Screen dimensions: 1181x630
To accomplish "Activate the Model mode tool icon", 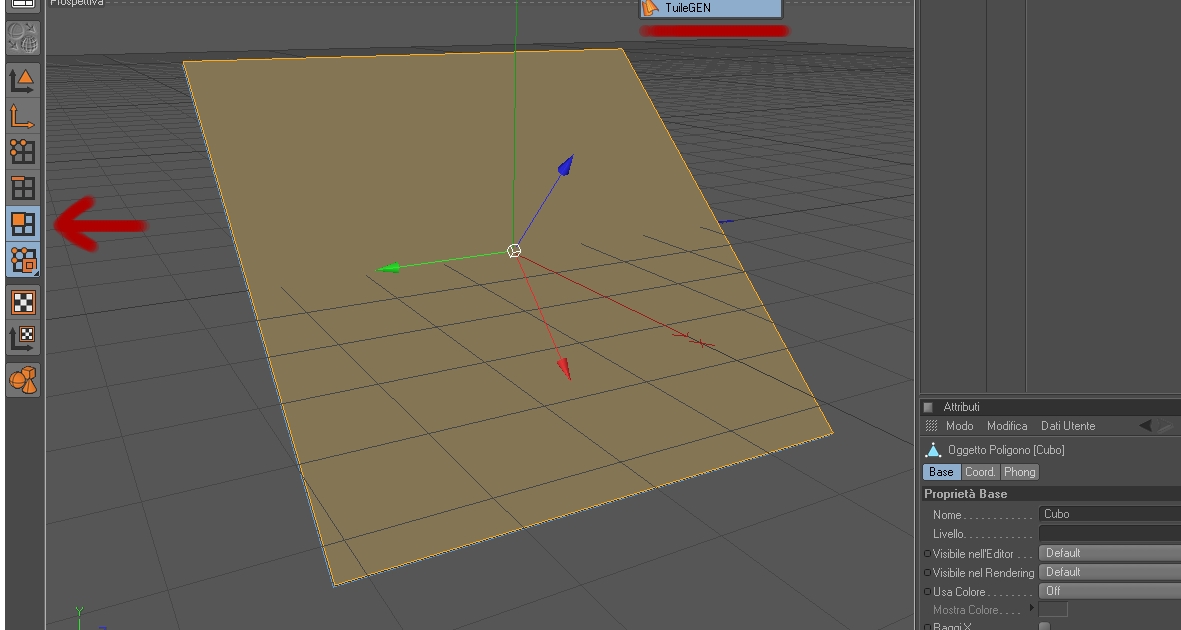I will coord(23,80).
